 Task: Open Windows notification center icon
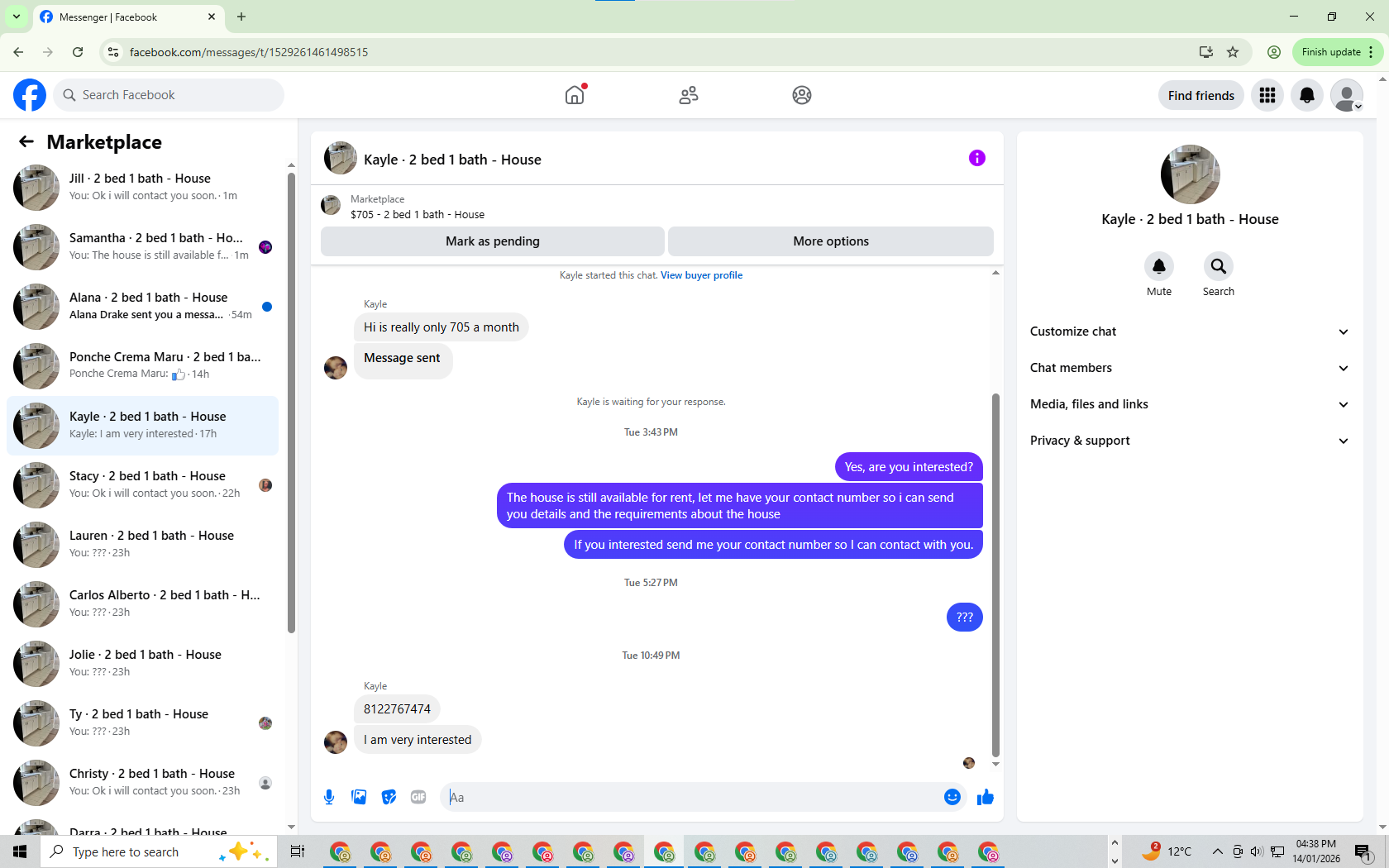pyautogui.click(x=1363, y=852)
